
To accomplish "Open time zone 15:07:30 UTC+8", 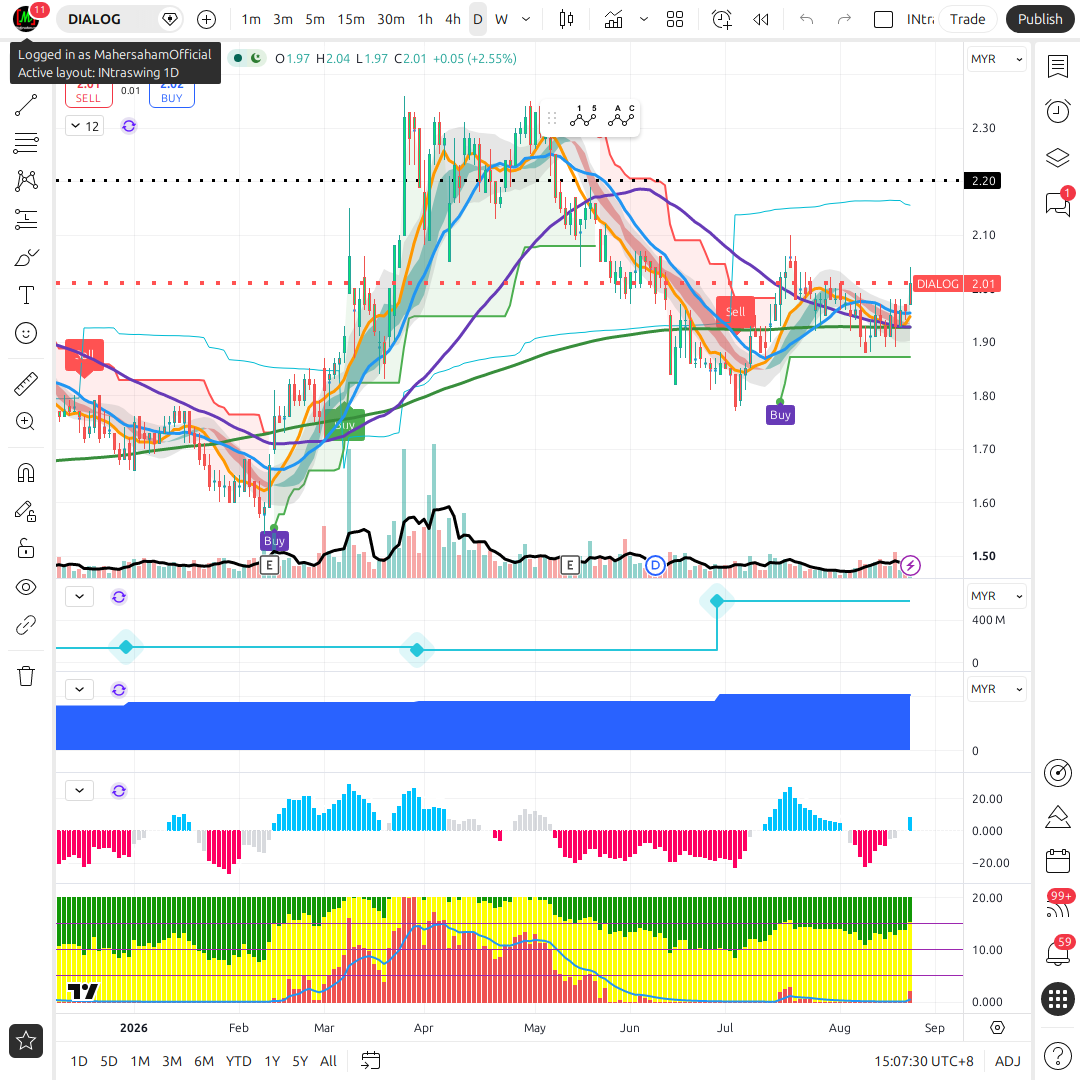I will [924, 1061].
